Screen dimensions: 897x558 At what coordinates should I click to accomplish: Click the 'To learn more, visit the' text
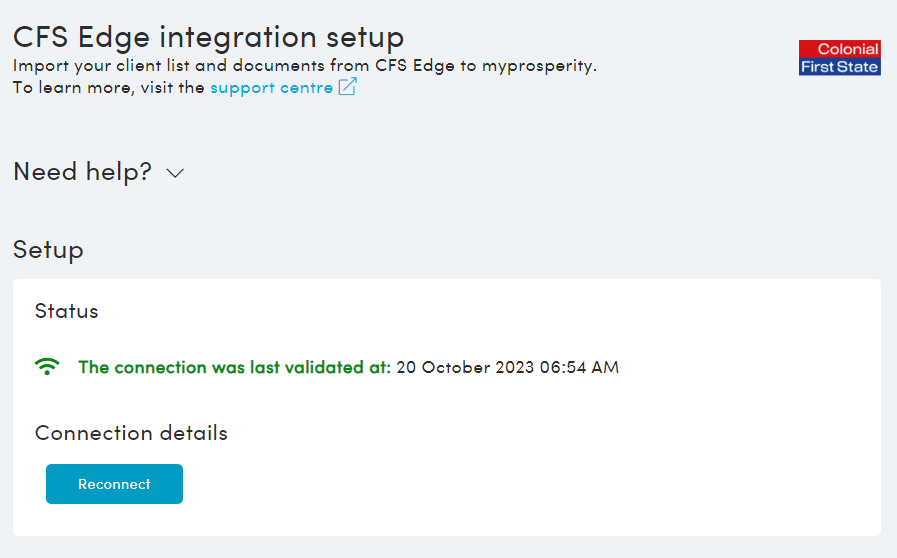coord(108,88)
